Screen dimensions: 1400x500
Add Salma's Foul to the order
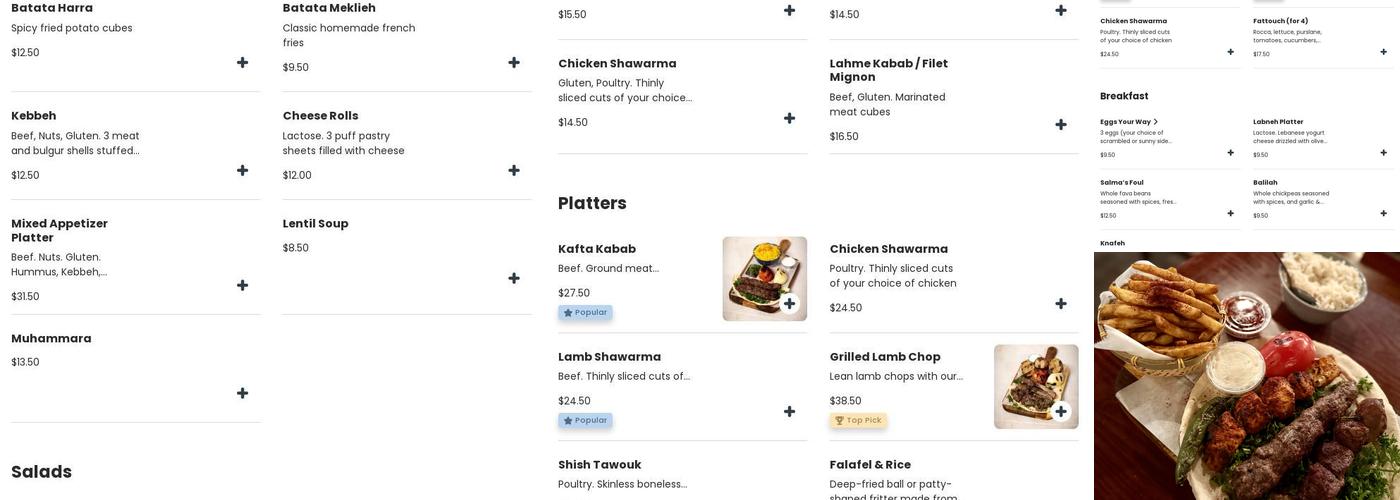point(1231,214)
